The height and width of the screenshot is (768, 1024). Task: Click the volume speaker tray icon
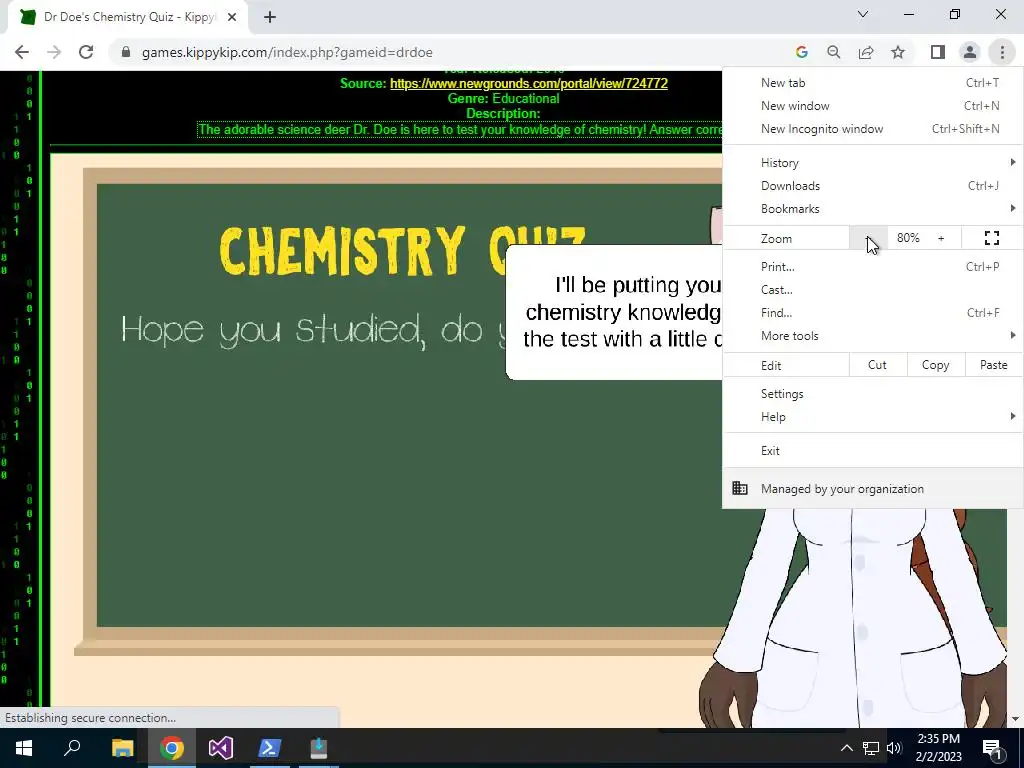894,748
